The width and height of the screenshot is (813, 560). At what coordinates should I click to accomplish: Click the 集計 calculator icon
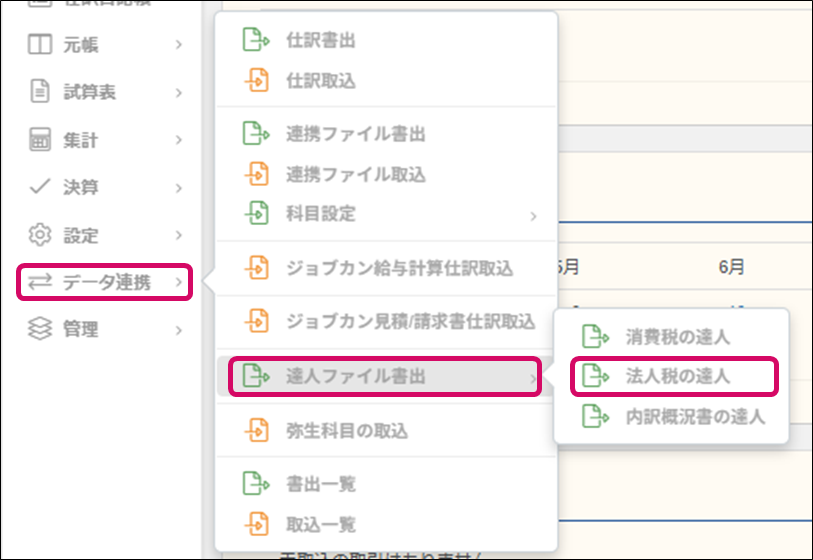[39, 140]
